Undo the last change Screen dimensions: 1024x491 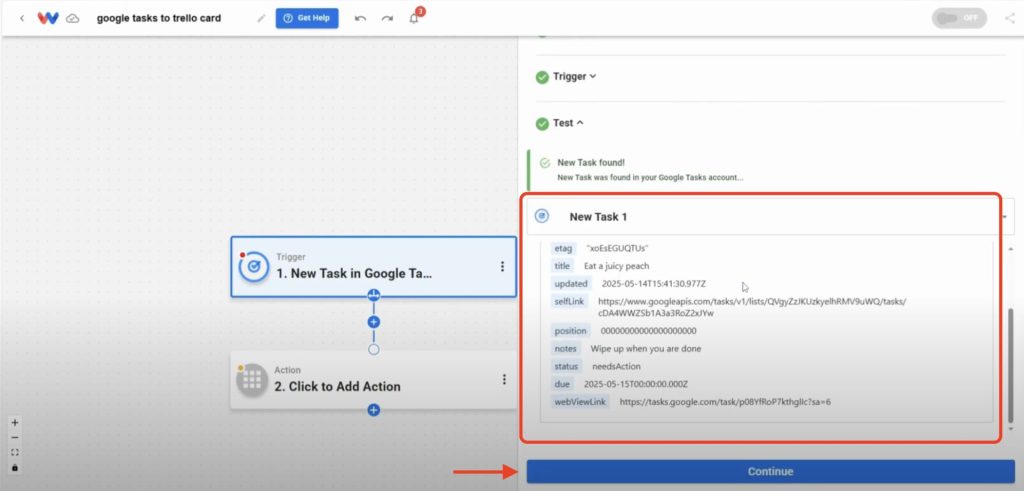click(360, 18)
